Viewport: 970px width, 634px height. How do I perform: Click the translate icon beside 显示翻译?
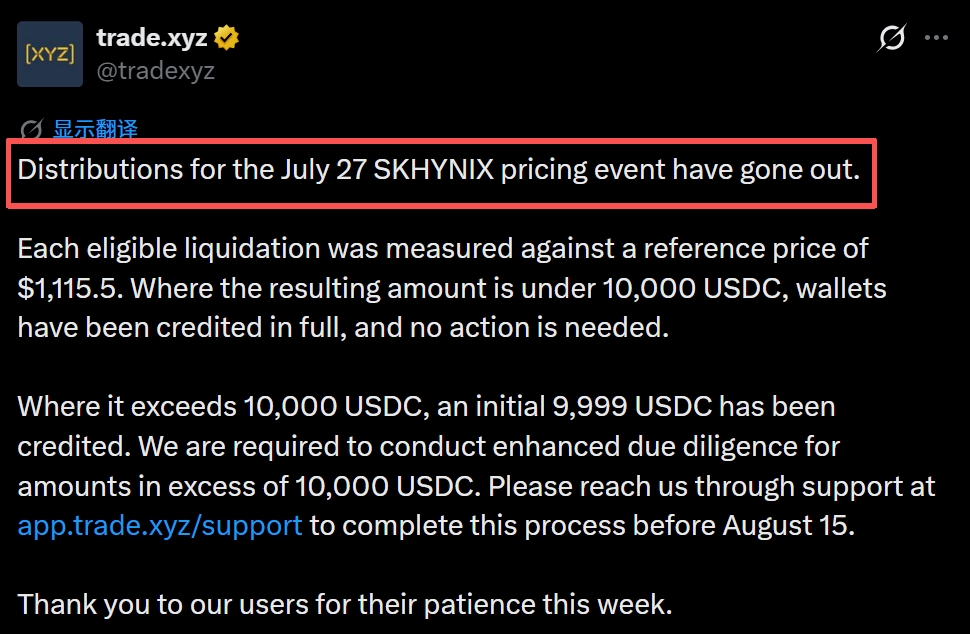[x=32, y=129]
